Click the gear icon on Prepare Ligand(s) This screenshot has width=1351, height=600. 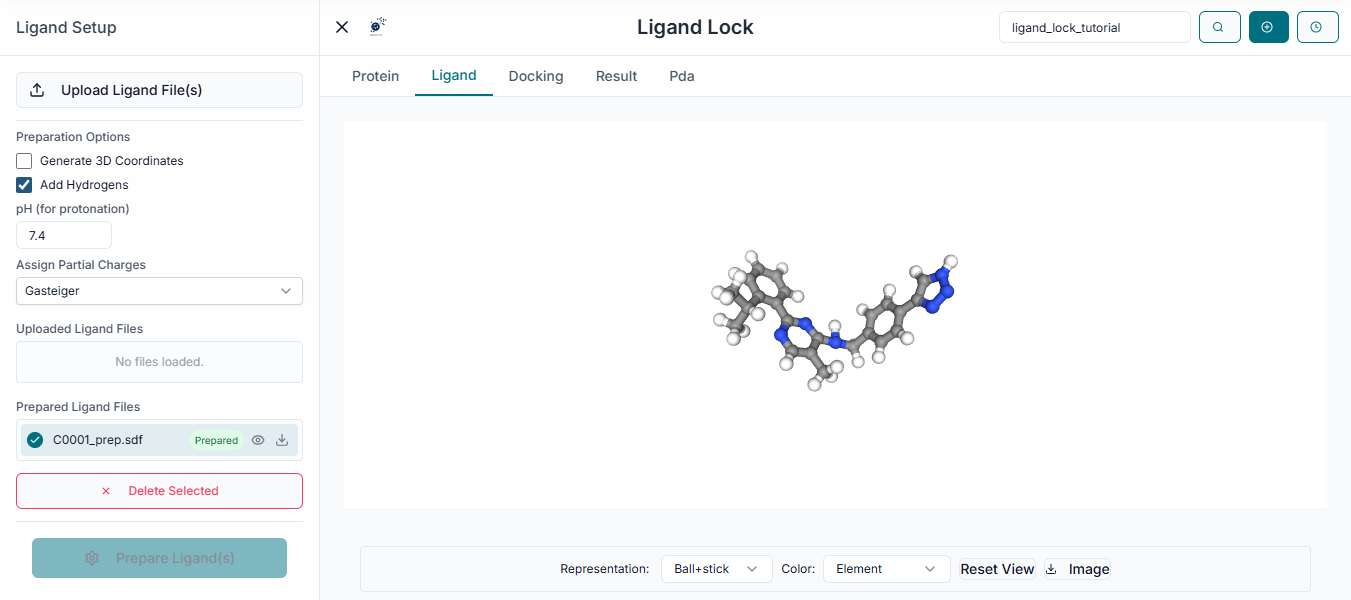92,558
